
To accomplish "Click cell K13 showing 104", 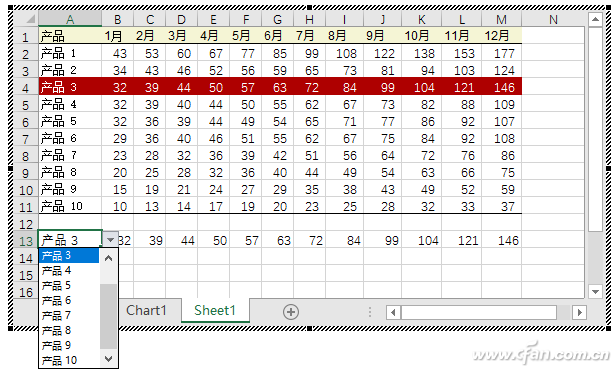I will 422,240.
